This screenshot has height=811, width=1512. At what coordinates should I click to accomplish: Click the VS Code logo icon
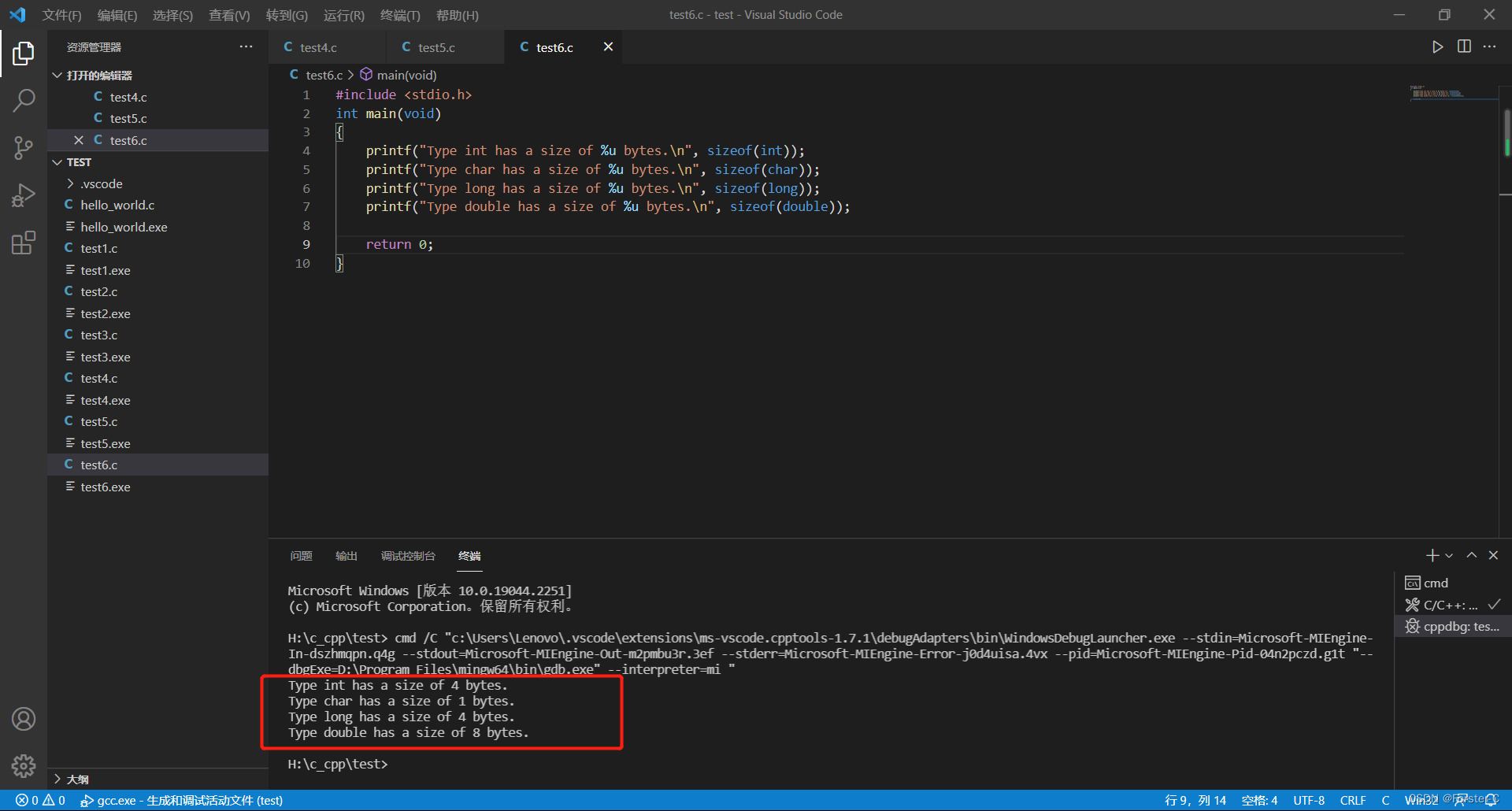coord(17,15)
